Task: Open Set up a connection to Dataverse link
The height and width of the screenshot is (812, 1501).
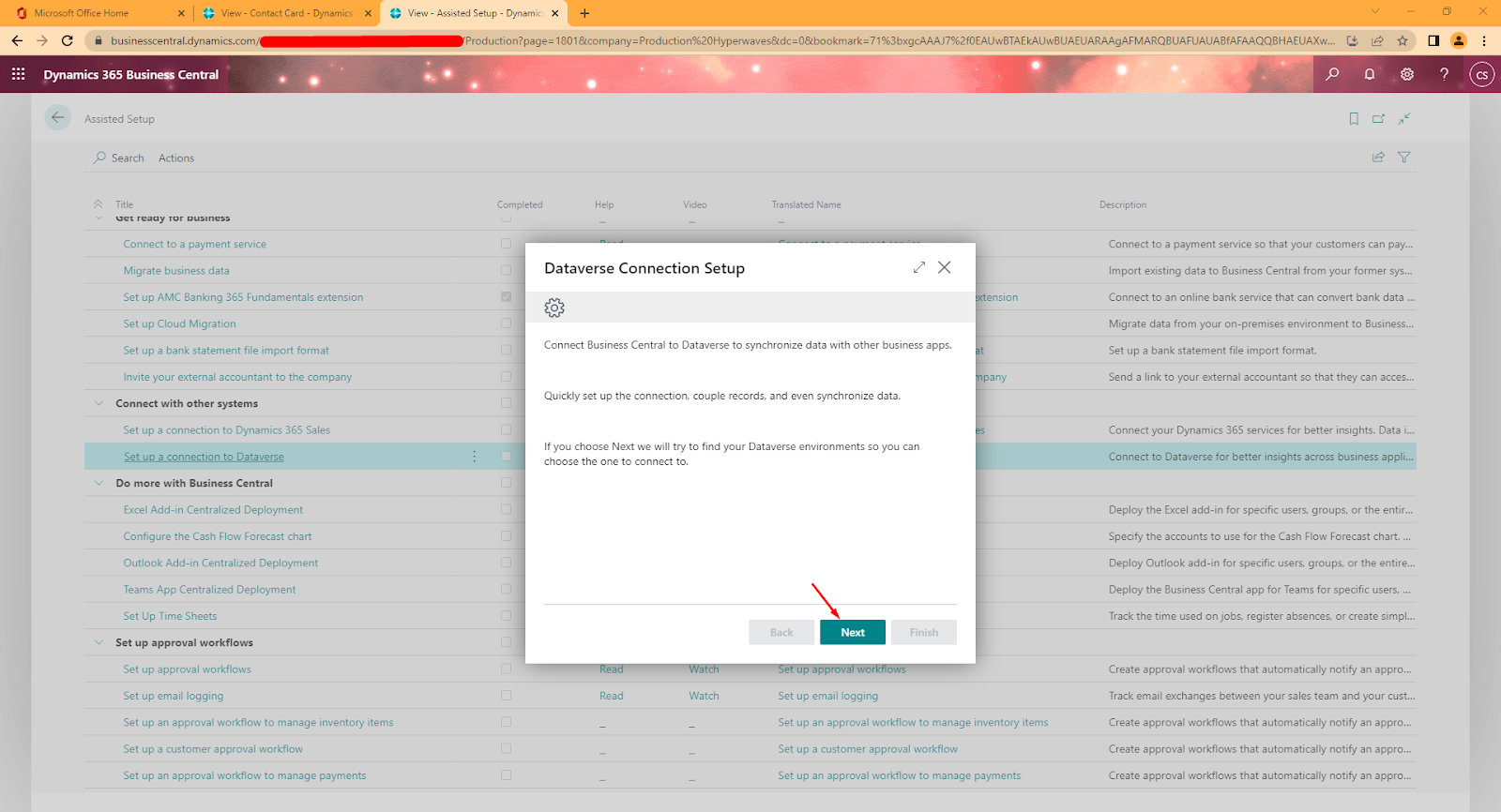Action: (x=204, y=457)
